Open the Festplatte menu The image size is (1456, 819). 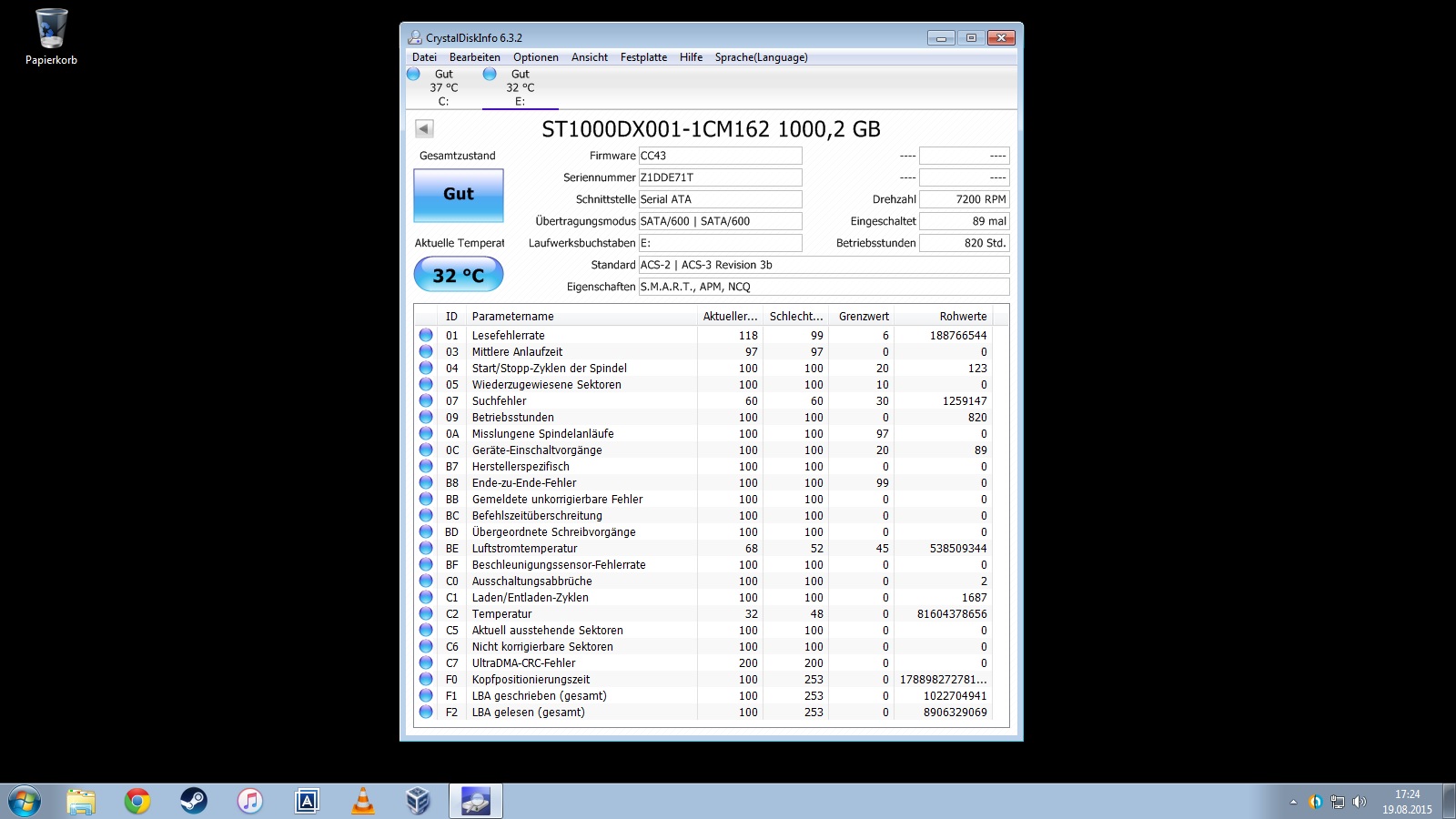coord(643,57)
